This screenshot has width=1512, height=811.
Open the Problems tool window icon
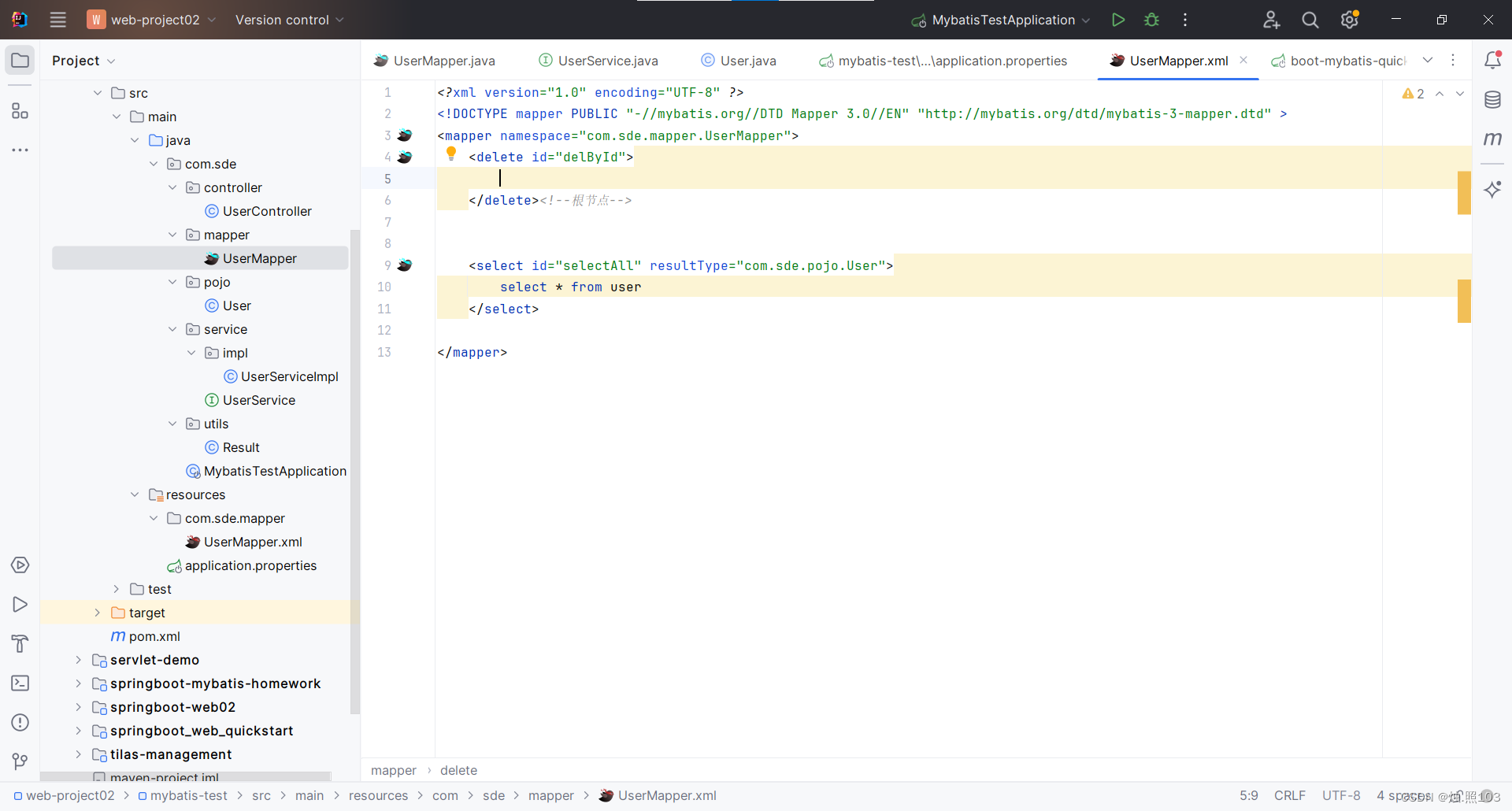20,723
